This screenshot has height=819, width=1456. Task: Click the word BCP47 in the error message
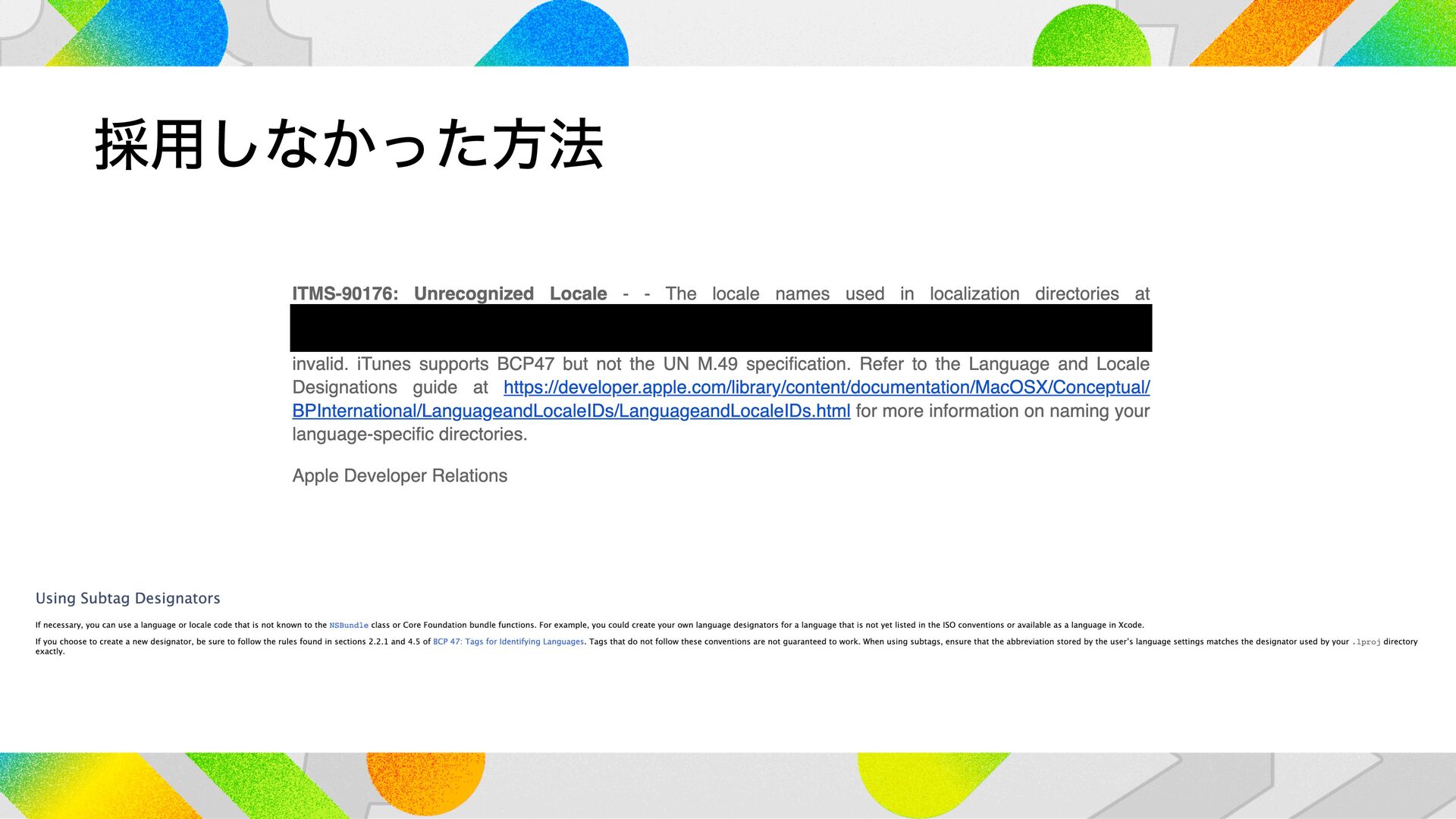click(x=526, y=365)
